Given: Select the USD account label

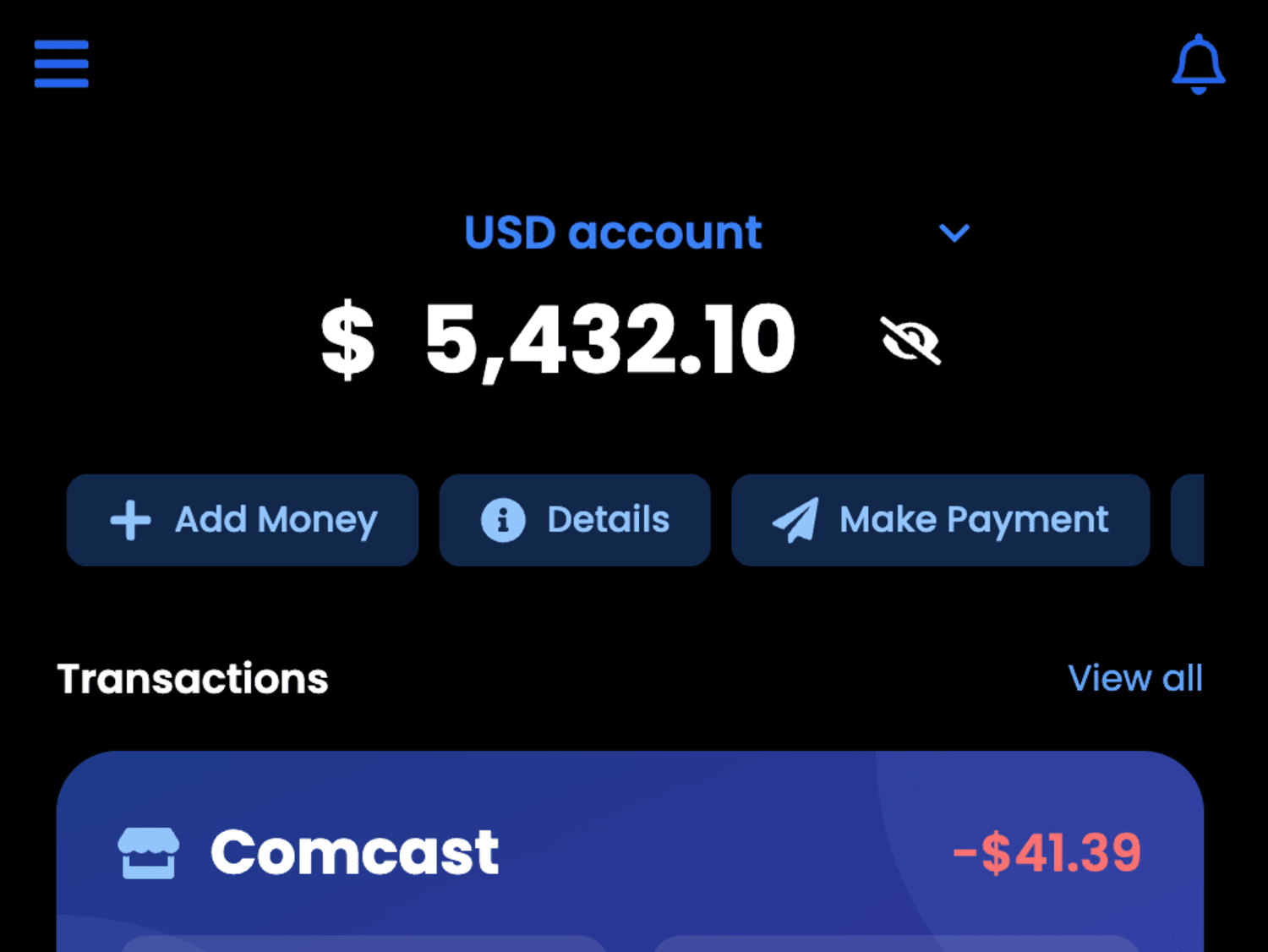Looking at the screenshot, I should click(x=613, y=233).
